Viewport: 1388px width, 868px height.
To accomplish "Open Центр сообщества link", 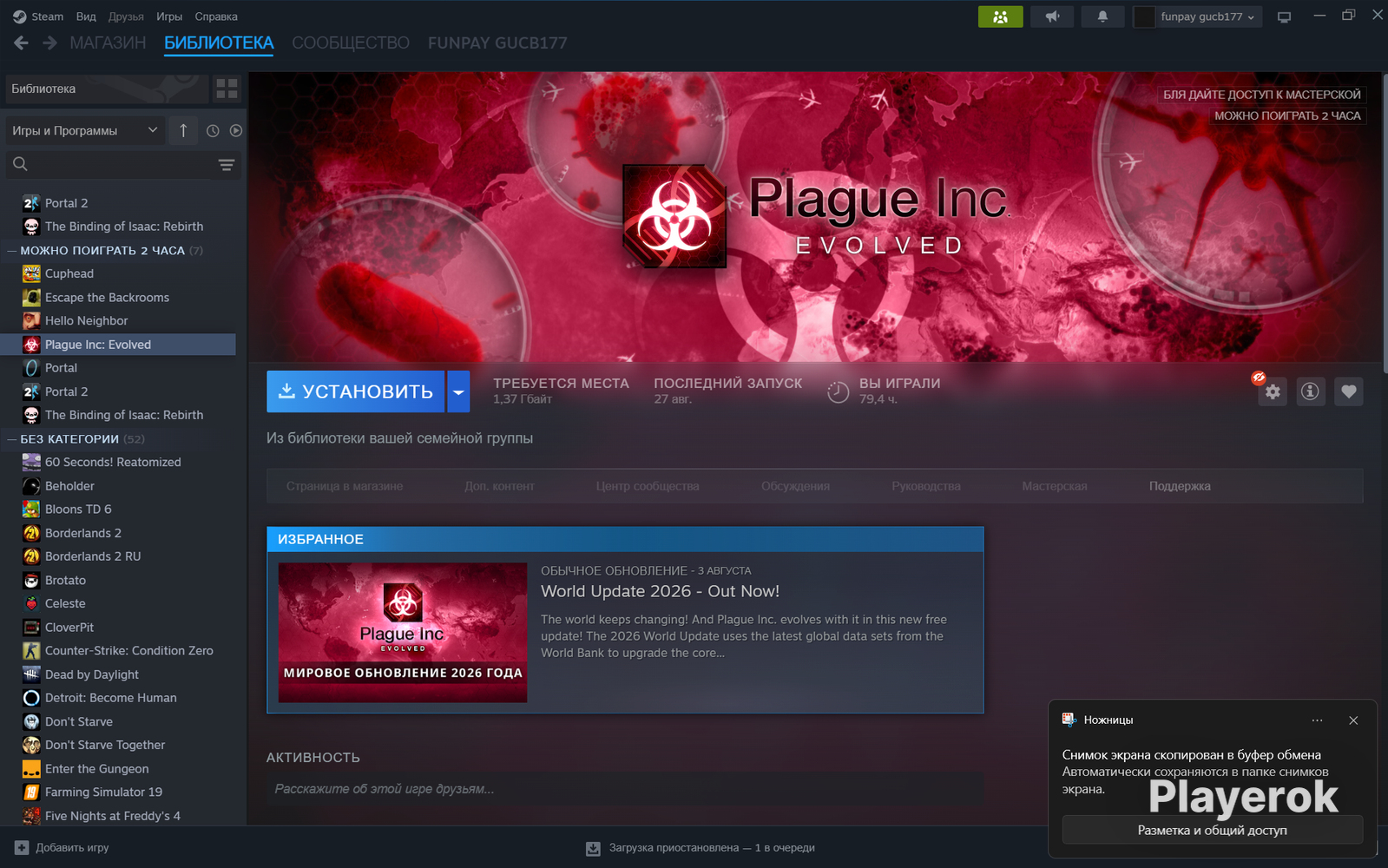I will [648, 486].
